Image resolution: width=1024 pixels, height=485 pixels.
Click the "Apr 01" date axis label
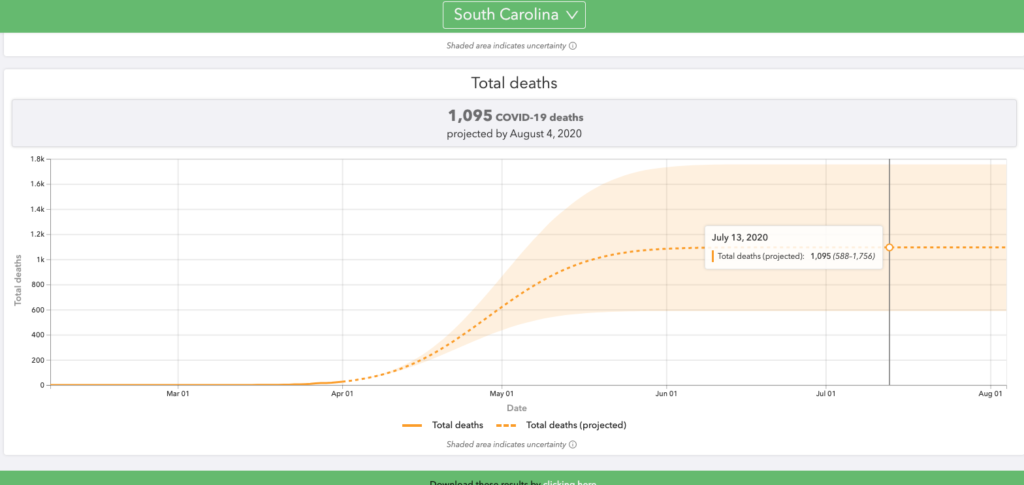343,395
